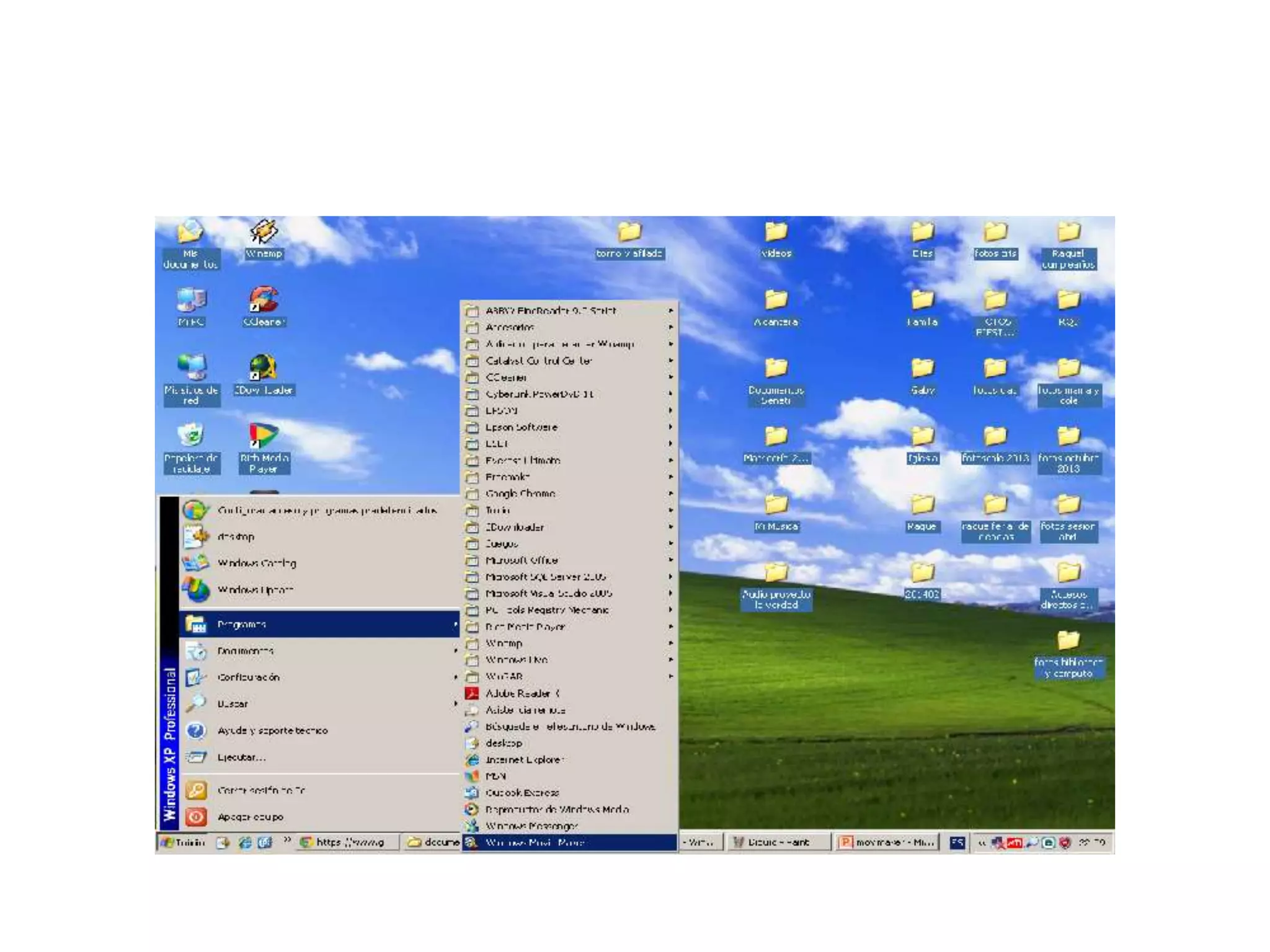Expand the Documentos submenu

click(x=246, y=651)
